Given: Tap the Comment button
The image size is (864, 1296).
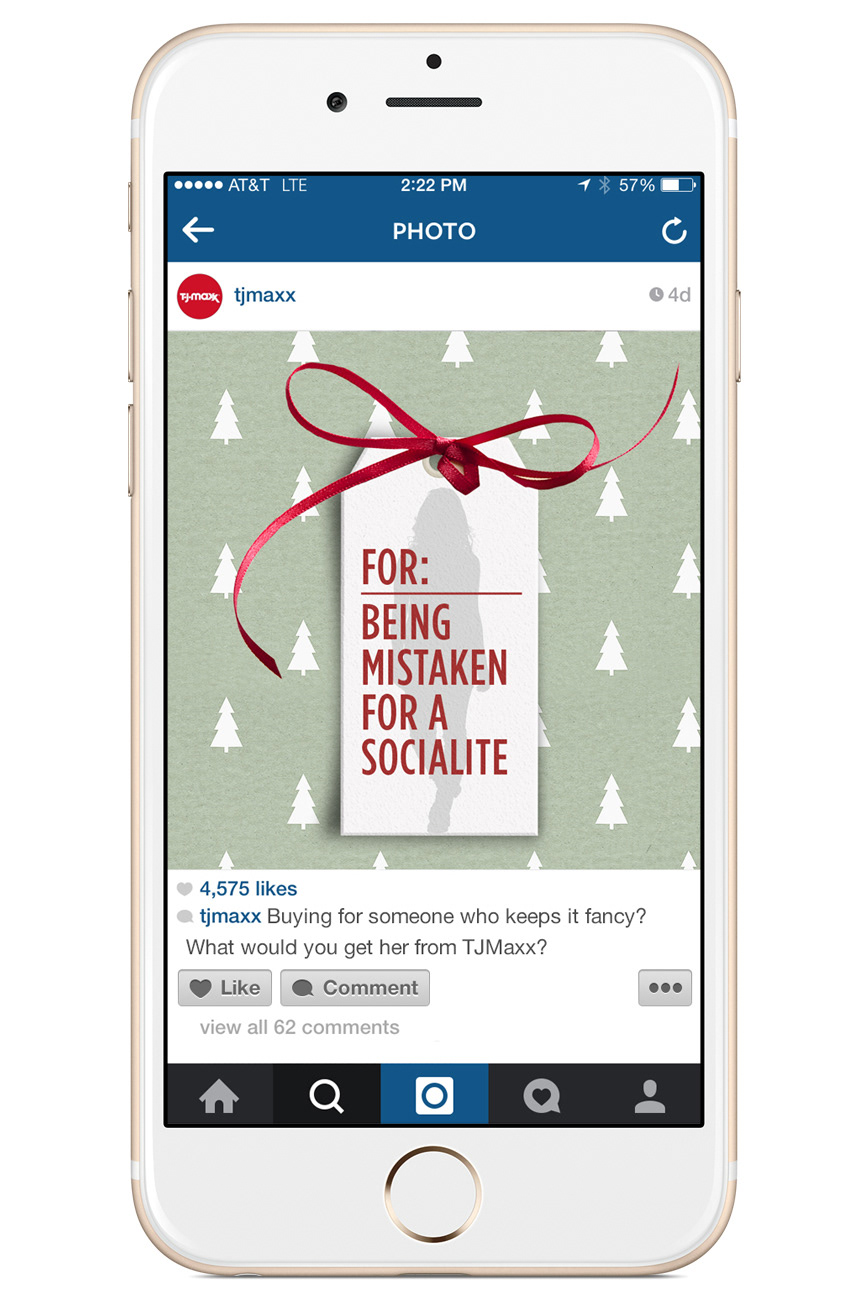Looking at the screenshot, I should (x=355, y=988).
